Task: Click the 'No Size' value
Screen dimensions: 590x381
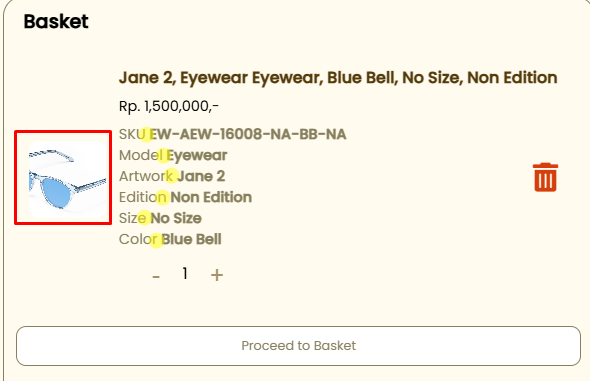Action: (x=176, y=218)
